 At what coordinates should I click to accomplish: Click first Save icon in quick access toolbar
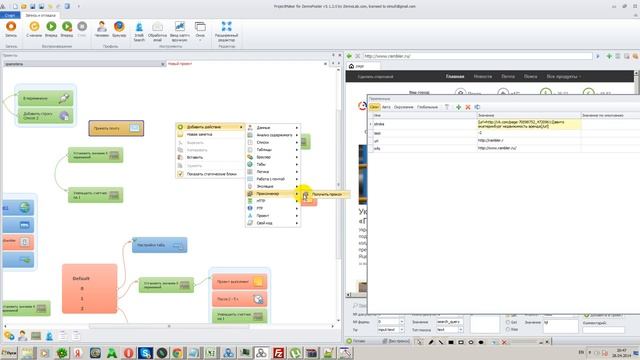coord(33,6)
